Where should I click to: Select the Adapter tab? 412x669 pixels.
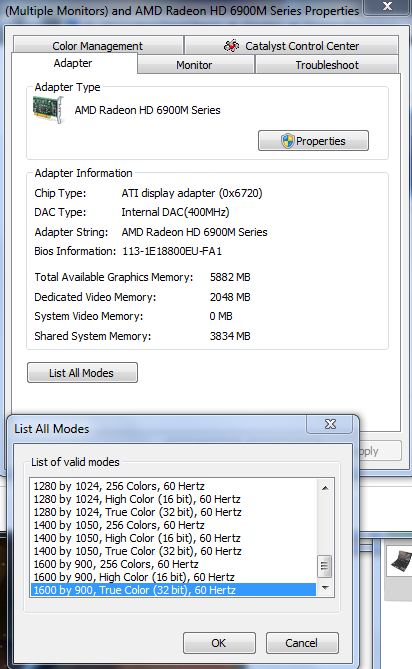73,63
